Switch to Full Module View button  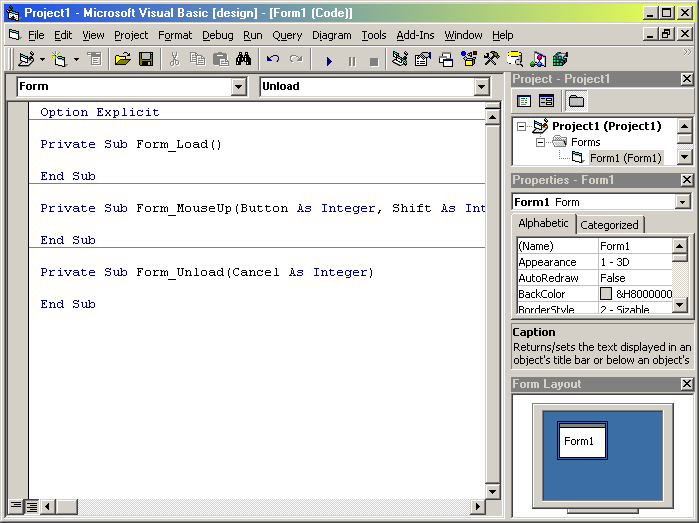32,507
